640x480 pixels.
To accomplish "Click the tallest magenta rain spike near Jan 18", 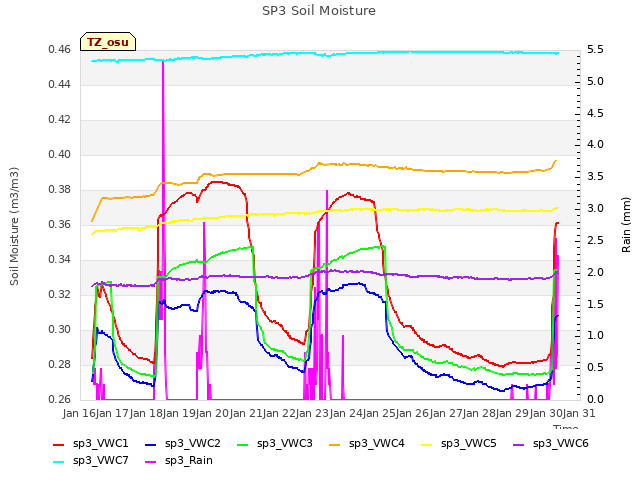I will tap(163, 163).
